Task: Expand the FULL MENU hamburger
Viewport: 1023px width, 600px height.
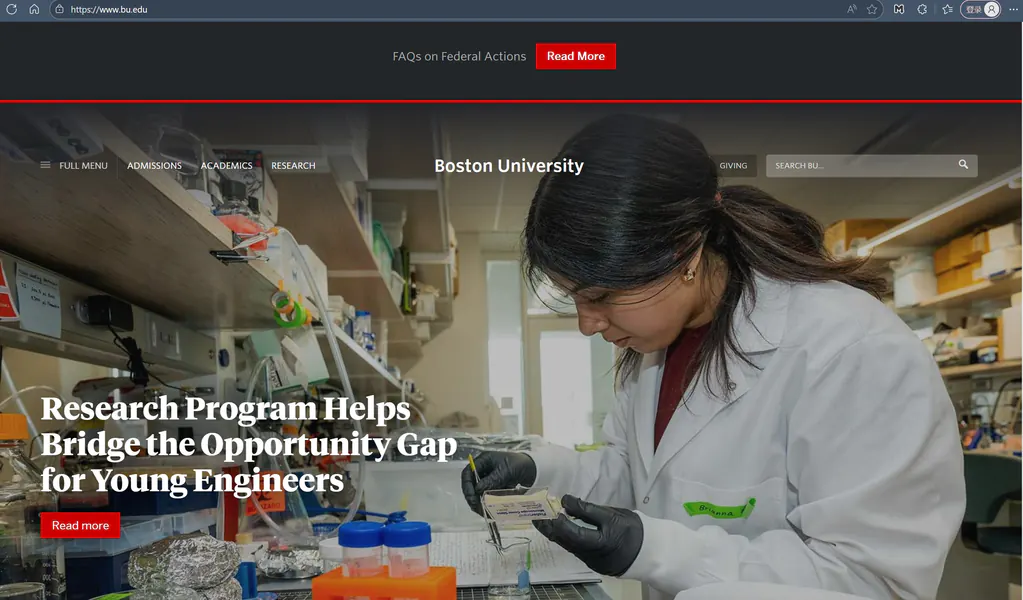Action: [x=74, y=166]
